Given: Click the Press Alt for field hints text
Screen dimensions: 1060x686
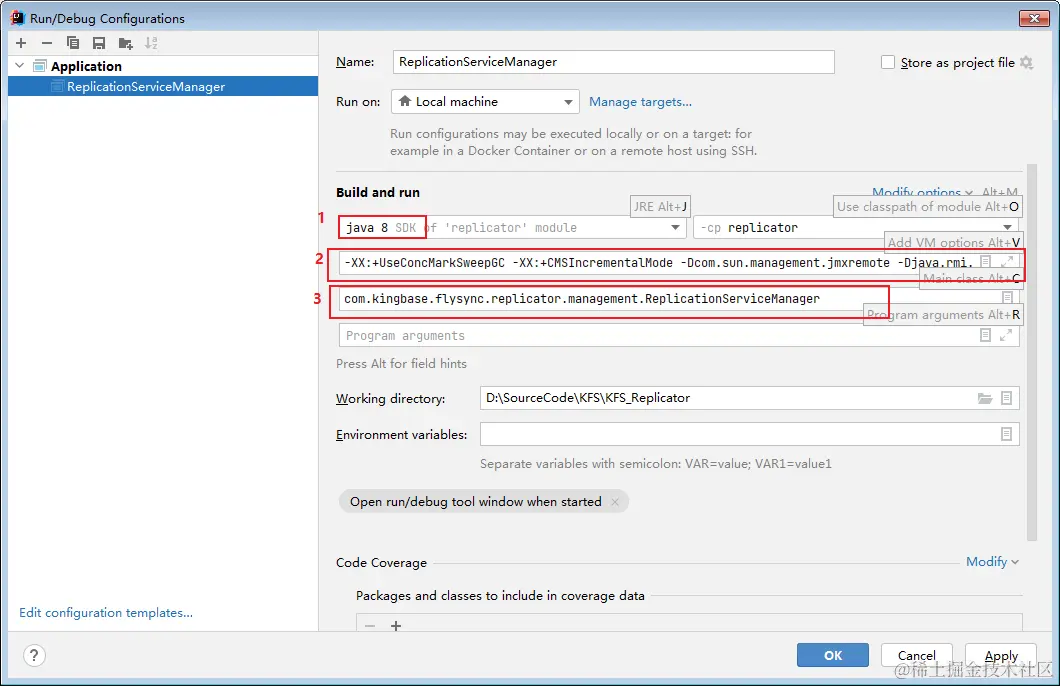Looking at the screenshot, I should 402,364.
